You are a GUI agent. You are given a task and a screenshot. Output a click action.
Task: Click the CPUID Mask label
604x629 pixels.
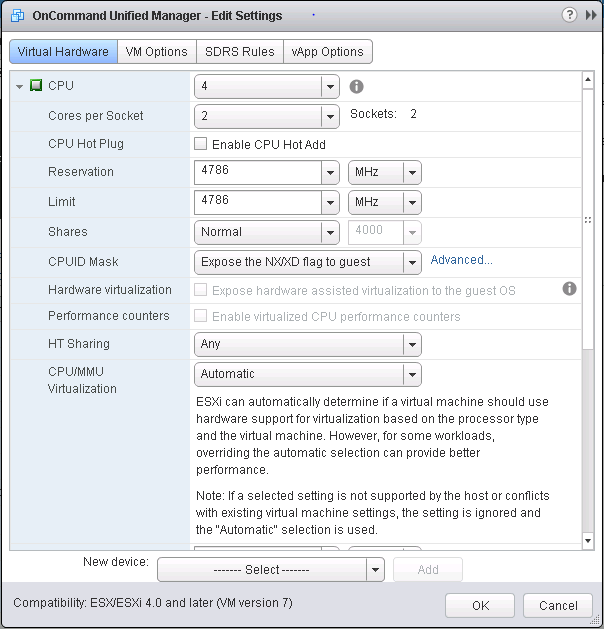pos(83,262)
